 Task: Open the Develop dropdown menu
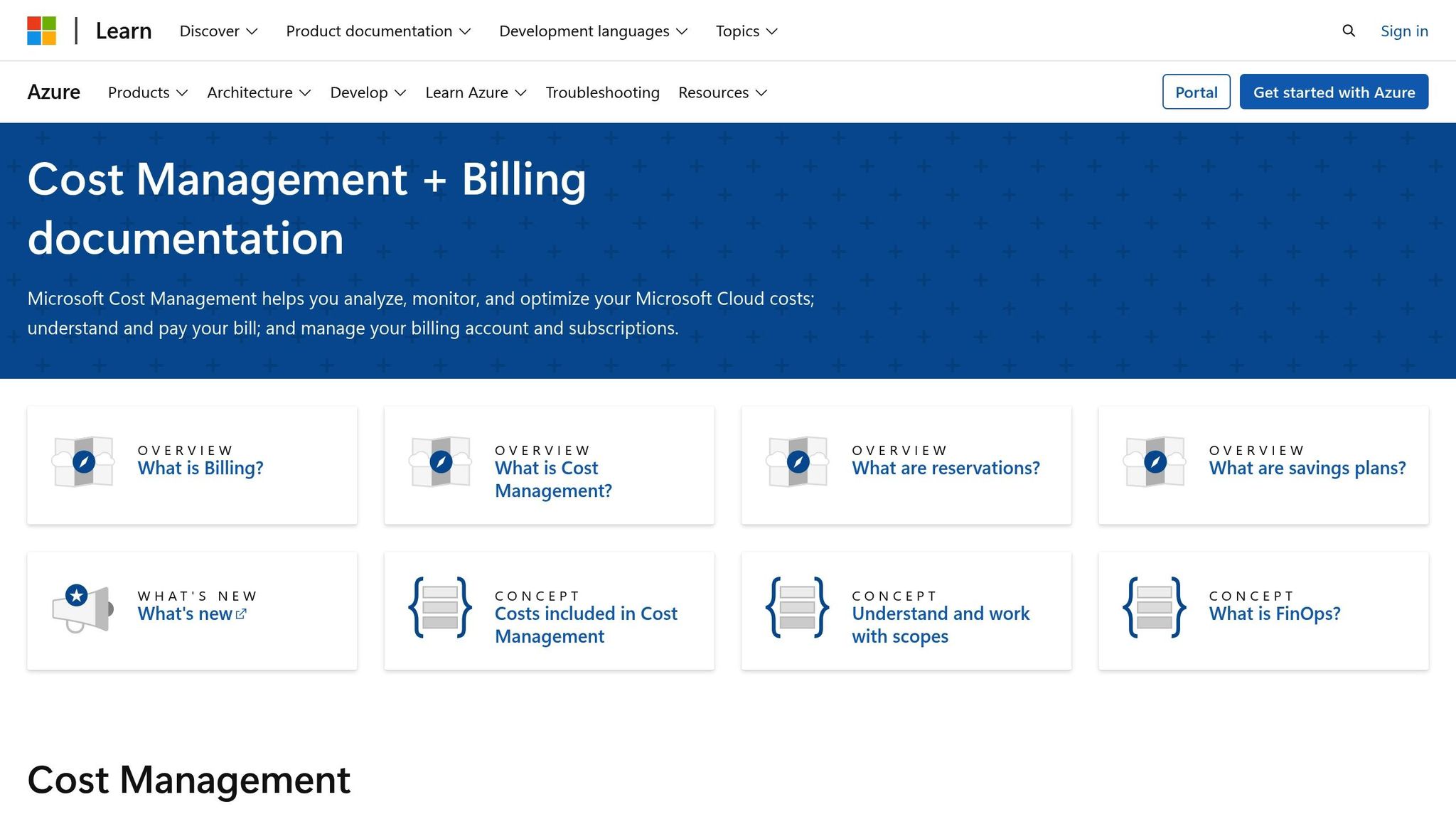[x=368, y=92]
